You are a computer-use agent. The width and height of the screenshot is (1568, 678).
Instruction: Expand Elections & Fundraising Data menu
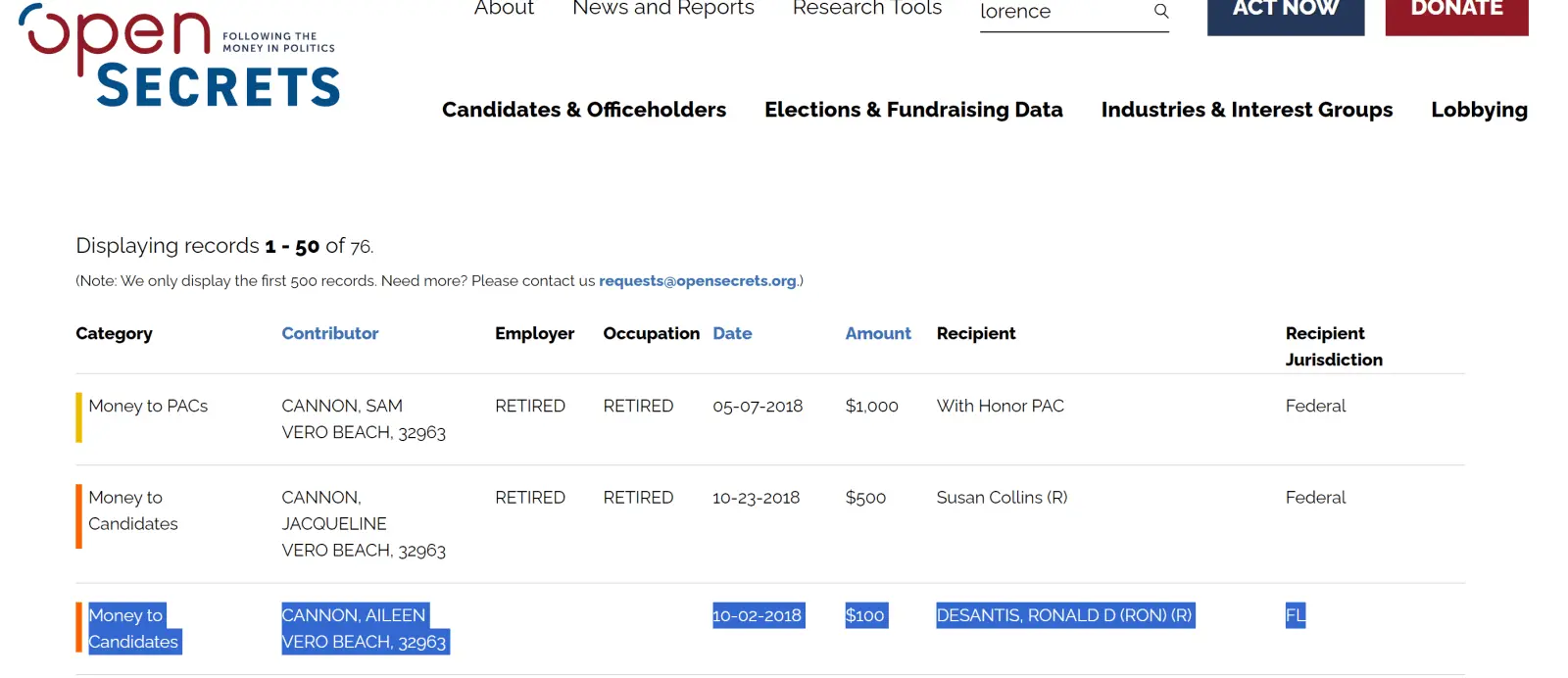tap(913, 110)
